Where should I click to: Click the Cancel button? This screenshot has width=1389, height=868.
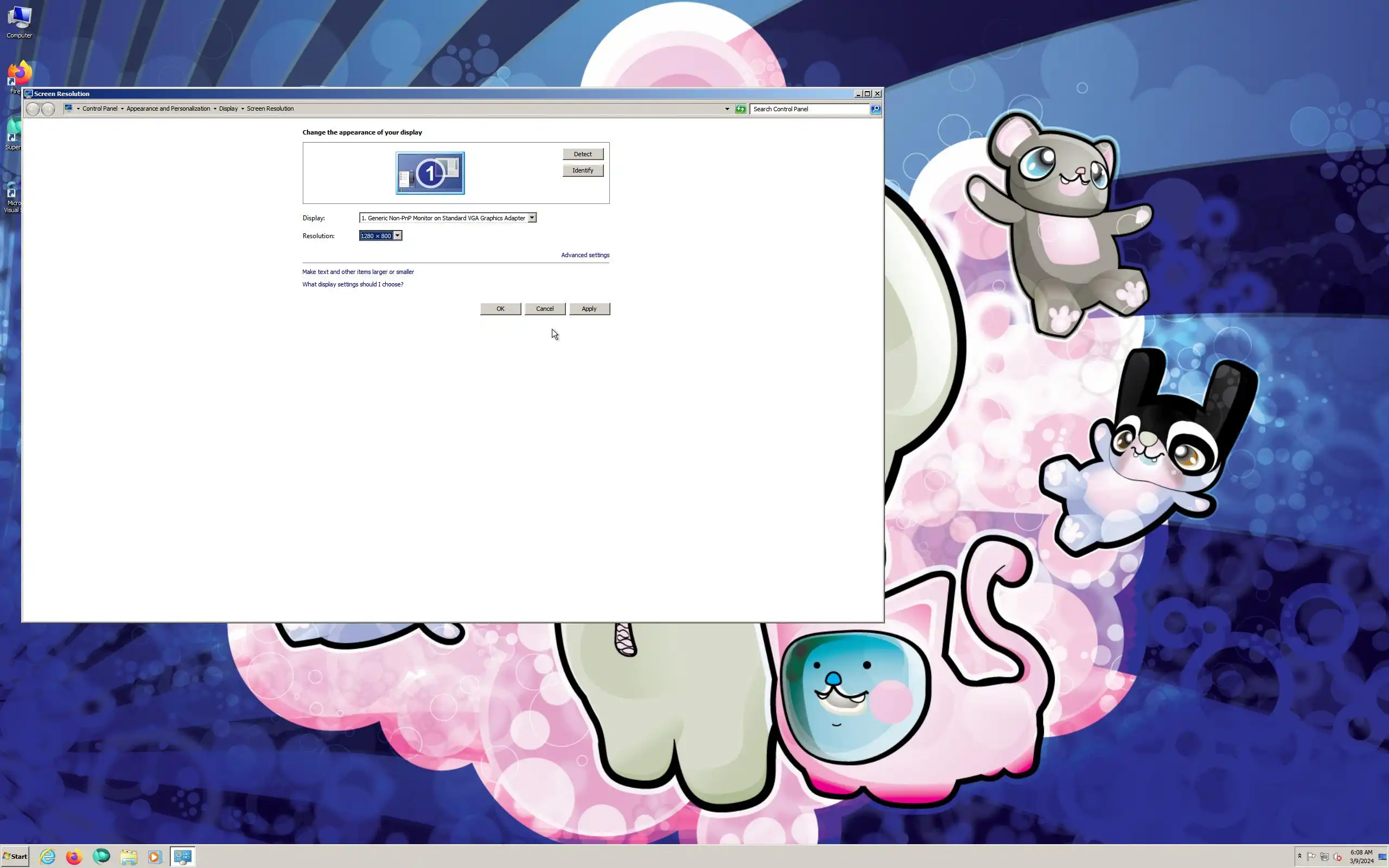coord(544,309)
